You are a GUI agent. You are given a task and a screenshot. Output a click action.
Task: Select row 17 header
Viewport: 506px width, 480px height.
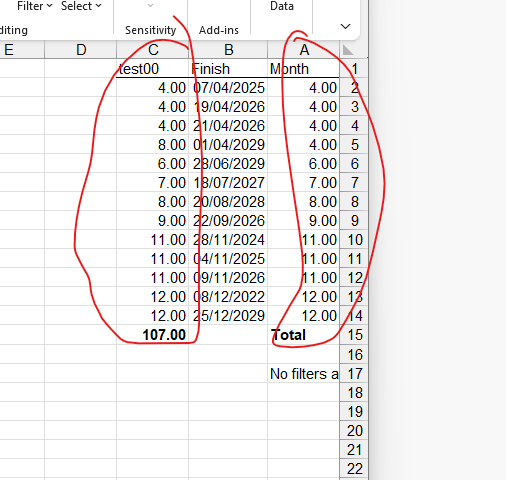354,374
